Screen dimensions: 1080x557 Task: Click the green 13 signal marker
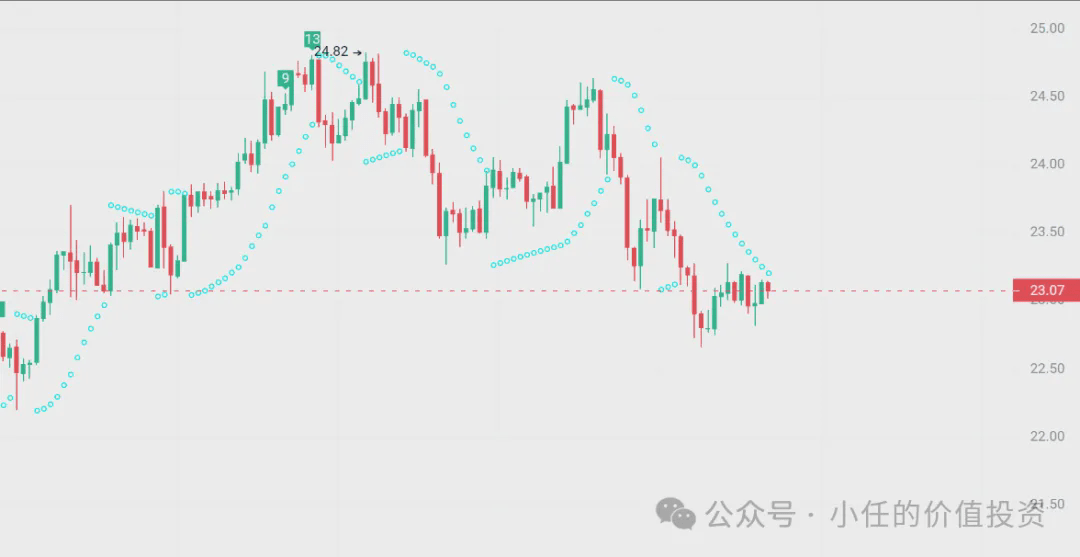coord(312,39)
